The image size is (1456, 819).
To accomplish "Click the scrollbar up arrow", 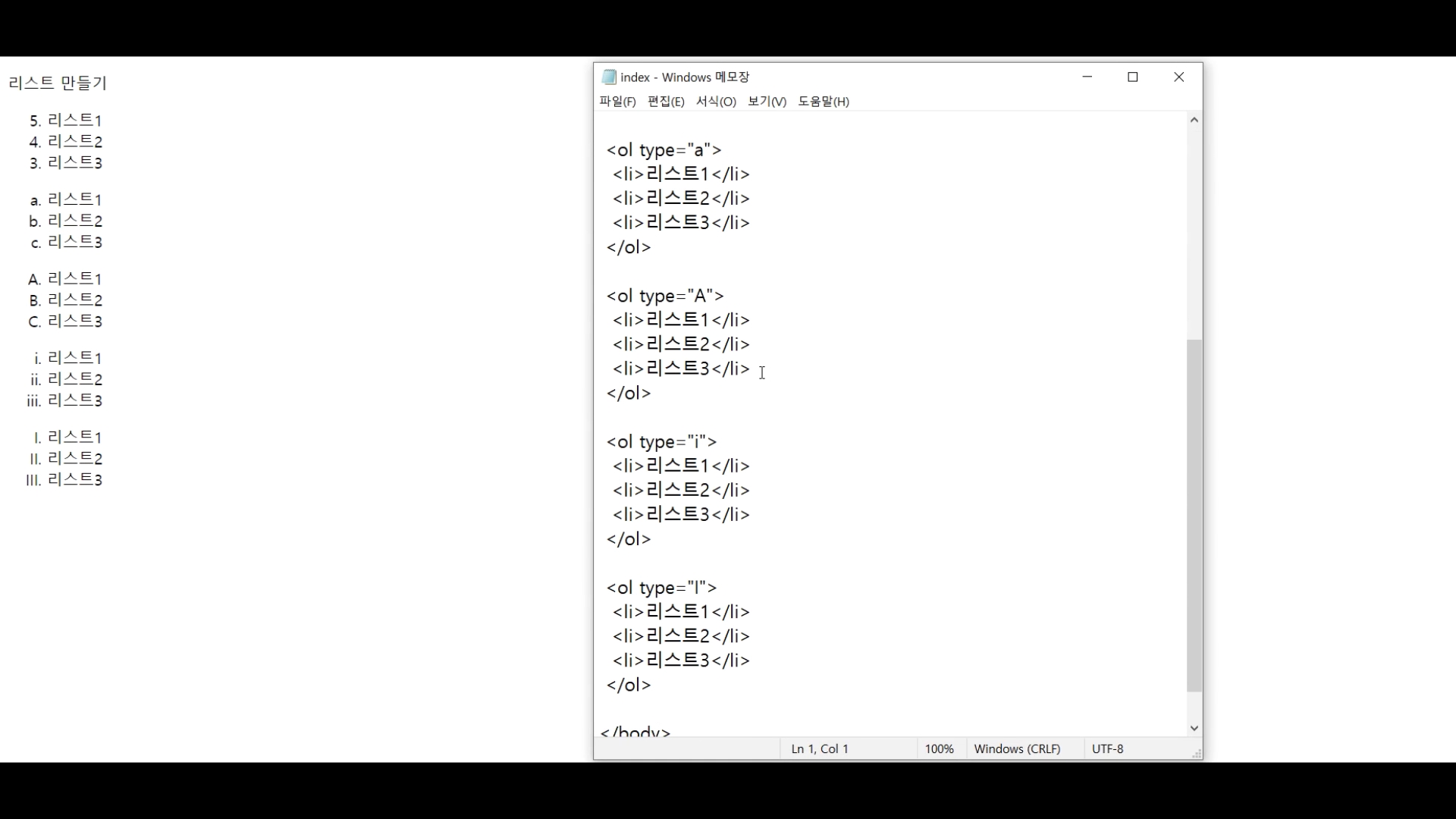I will (1194, 120).
